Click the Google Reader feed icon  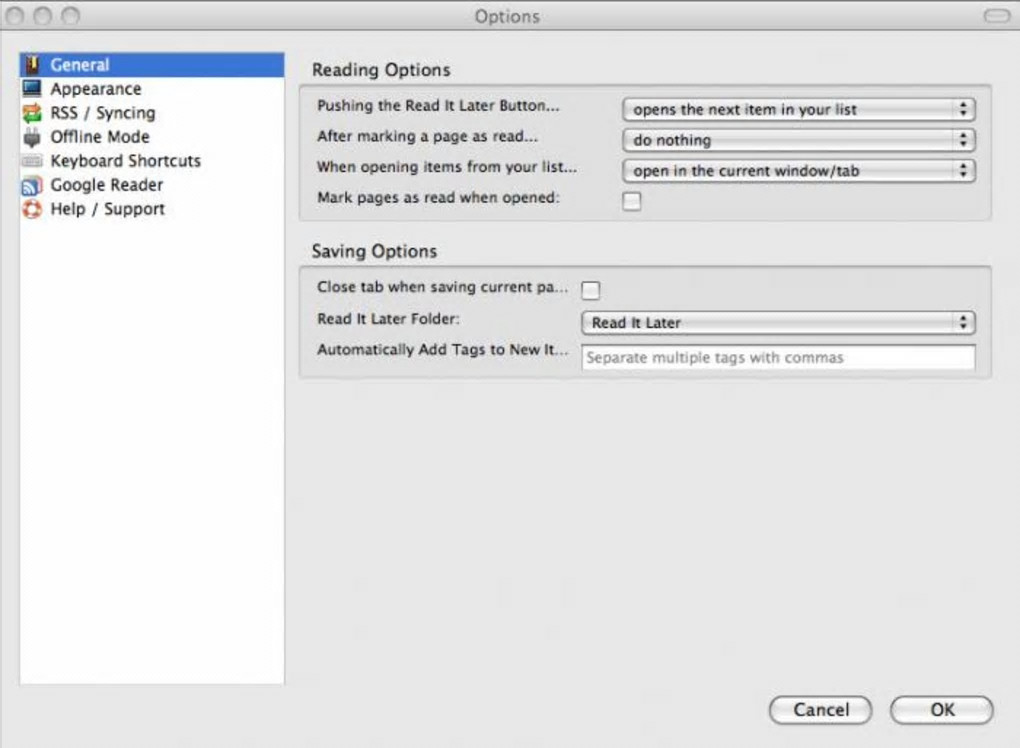tap(32, 185)
